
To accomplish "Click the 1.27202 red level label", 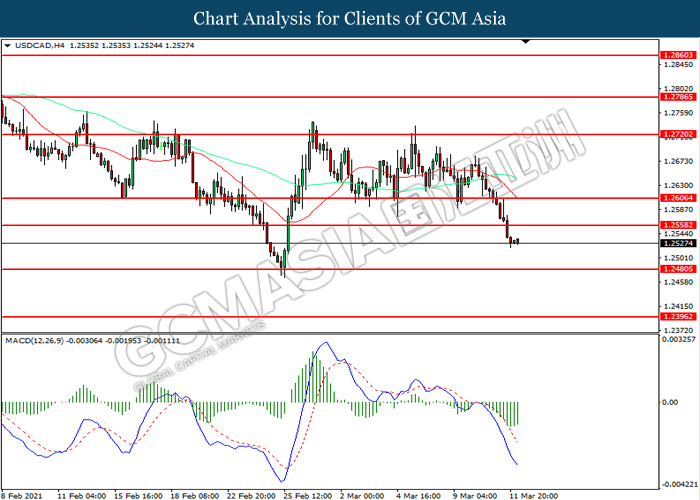I will pos(678,134).
